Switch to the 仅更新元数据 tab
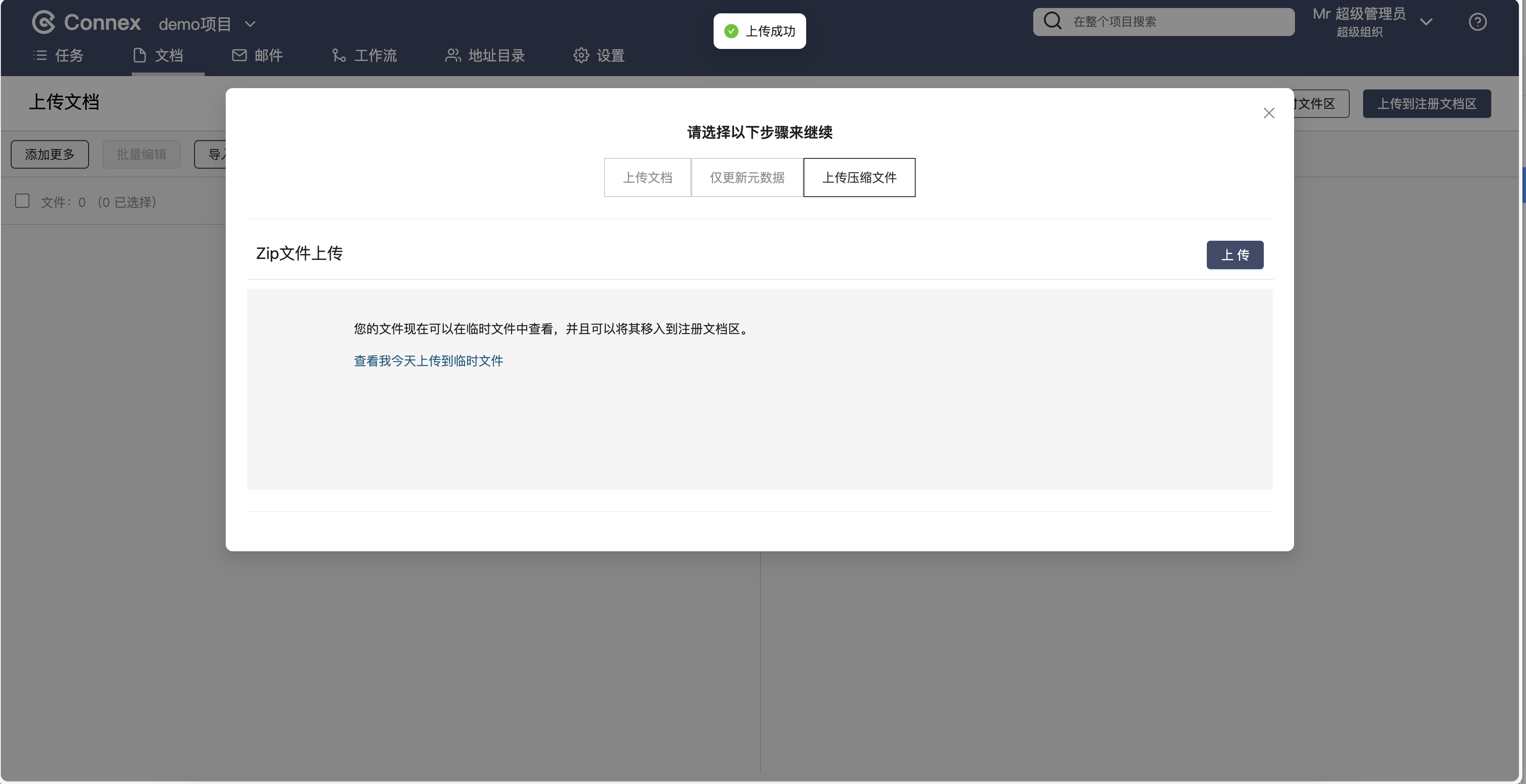1526x784 pixels. click(x=747, y=178)
